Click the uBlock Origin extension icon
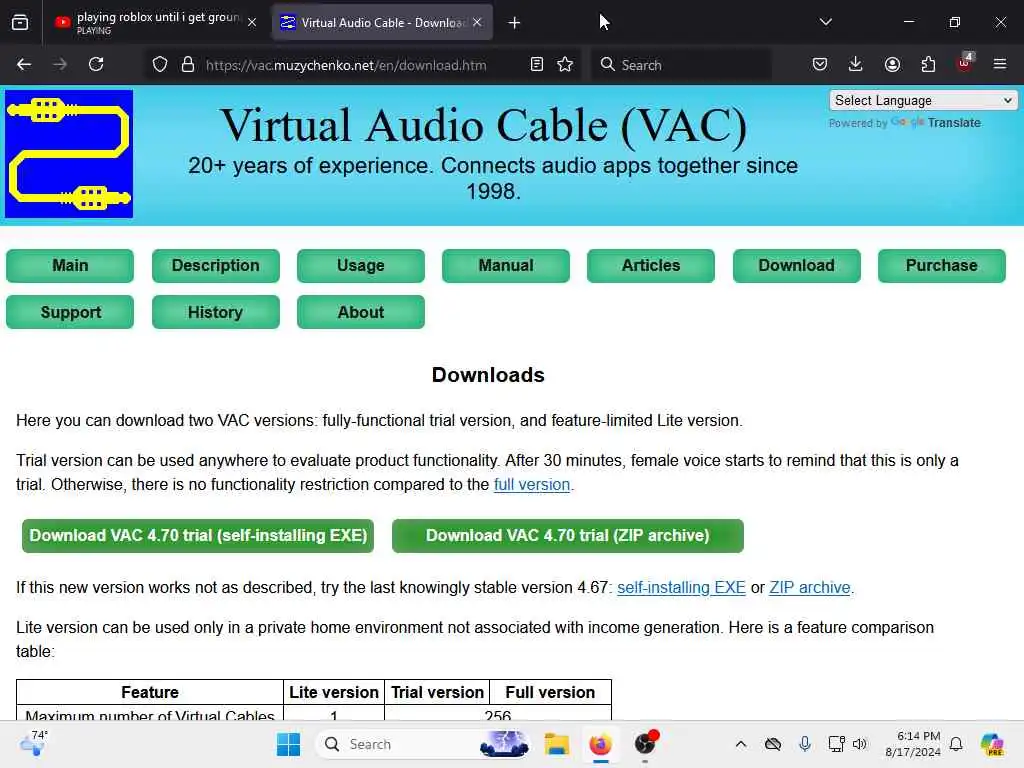This screenshot has height=768, width=1024. pos(965,63)
